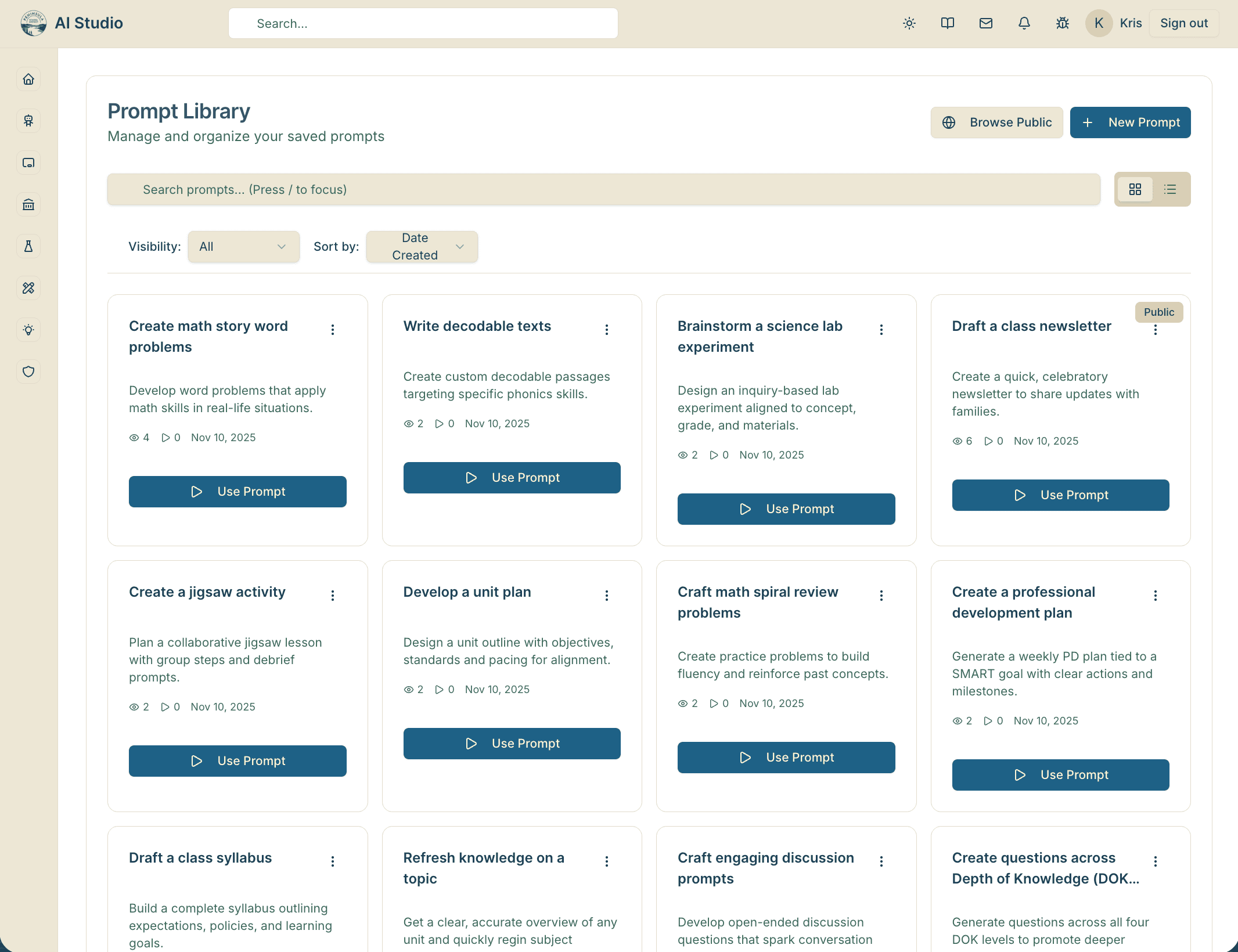This screenshot has width=1238, height=952.
Task: Open the Home icon in the sidebar
Action: 28,79
